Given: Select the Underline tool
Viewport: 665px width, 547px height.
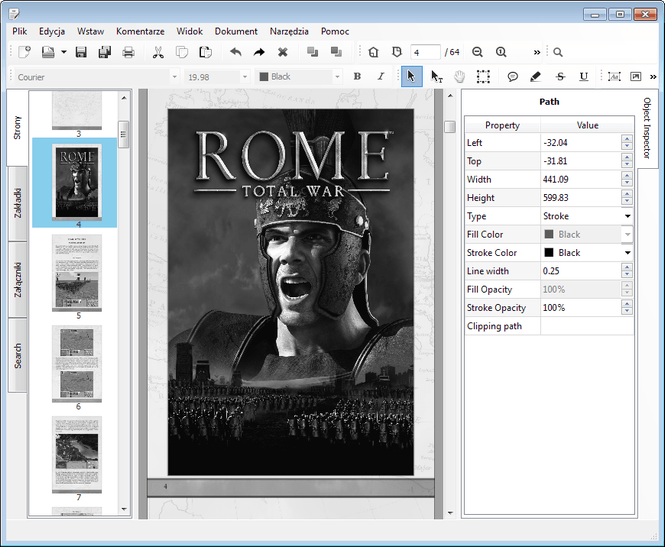Looking at the screenshot, I should (584, 76).
